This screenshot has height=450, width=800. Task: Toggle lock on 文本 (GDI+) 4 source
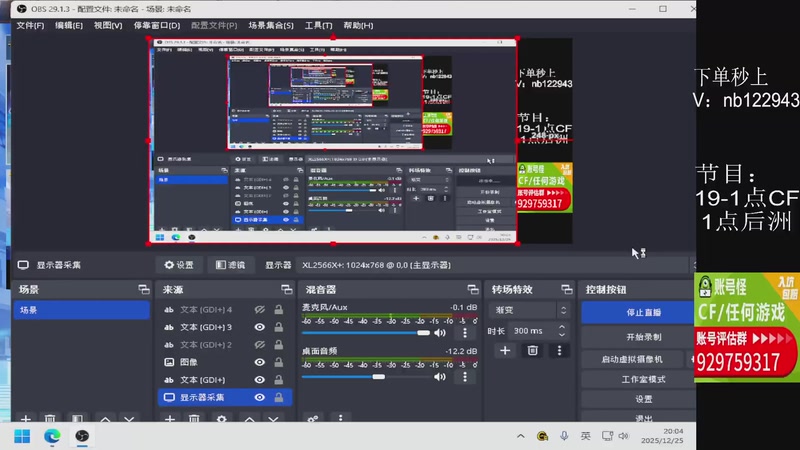coord(279,309)
